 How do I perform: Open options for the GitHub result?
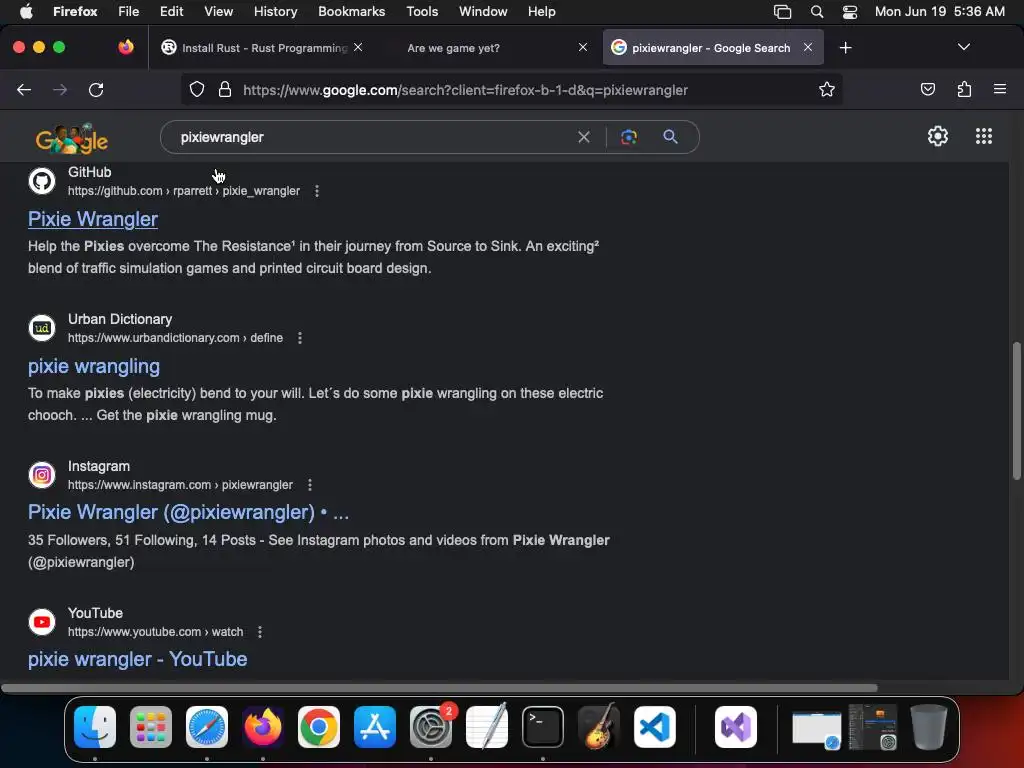point(317,191)
